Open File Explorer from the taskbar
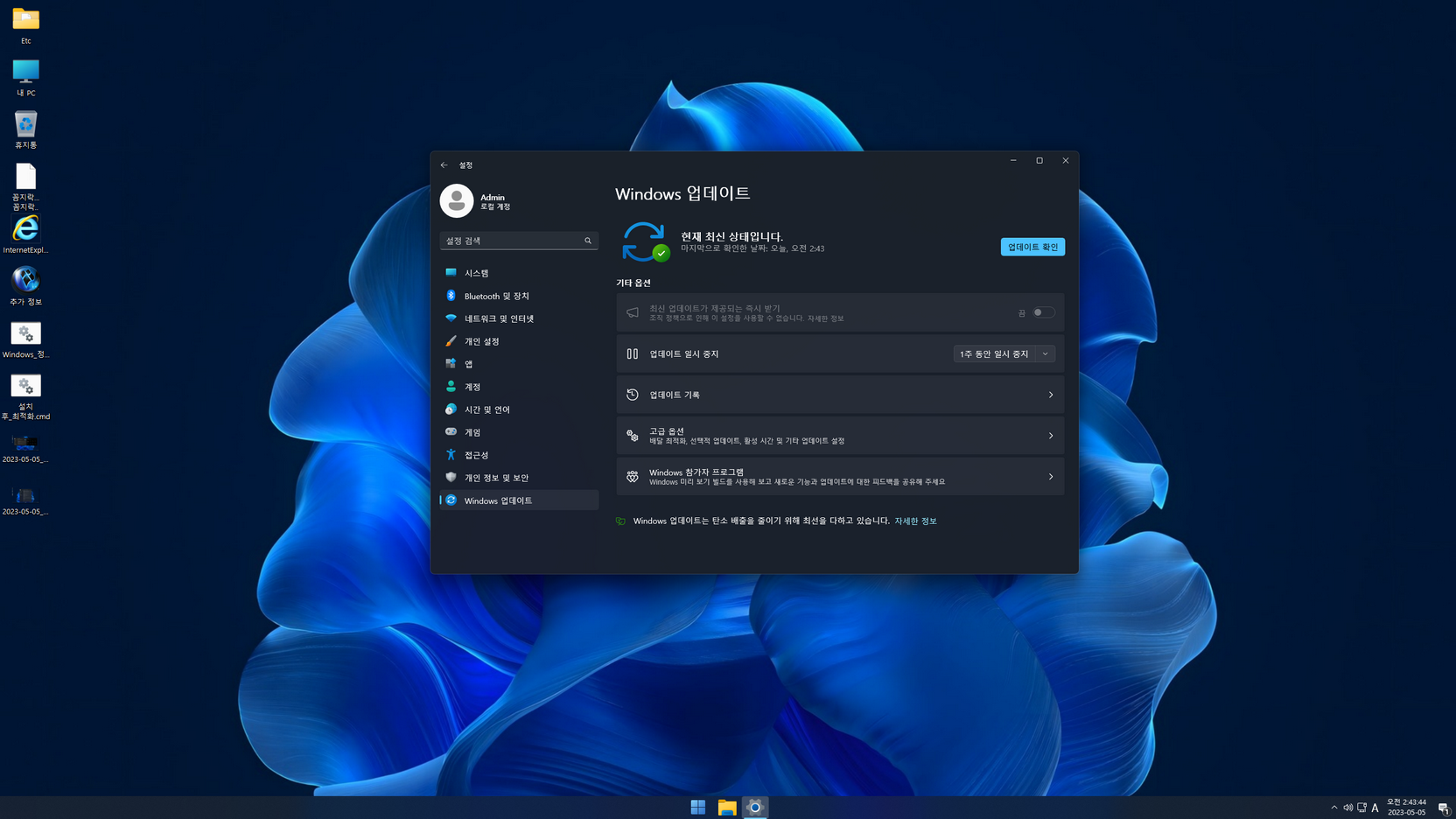 point(726,808)
